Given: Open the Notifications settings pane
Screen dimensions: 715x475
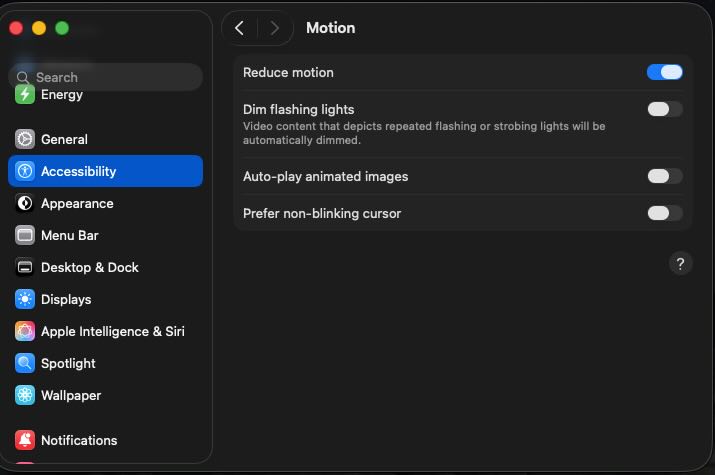Looking at the screenshot, I should point(105,440).
